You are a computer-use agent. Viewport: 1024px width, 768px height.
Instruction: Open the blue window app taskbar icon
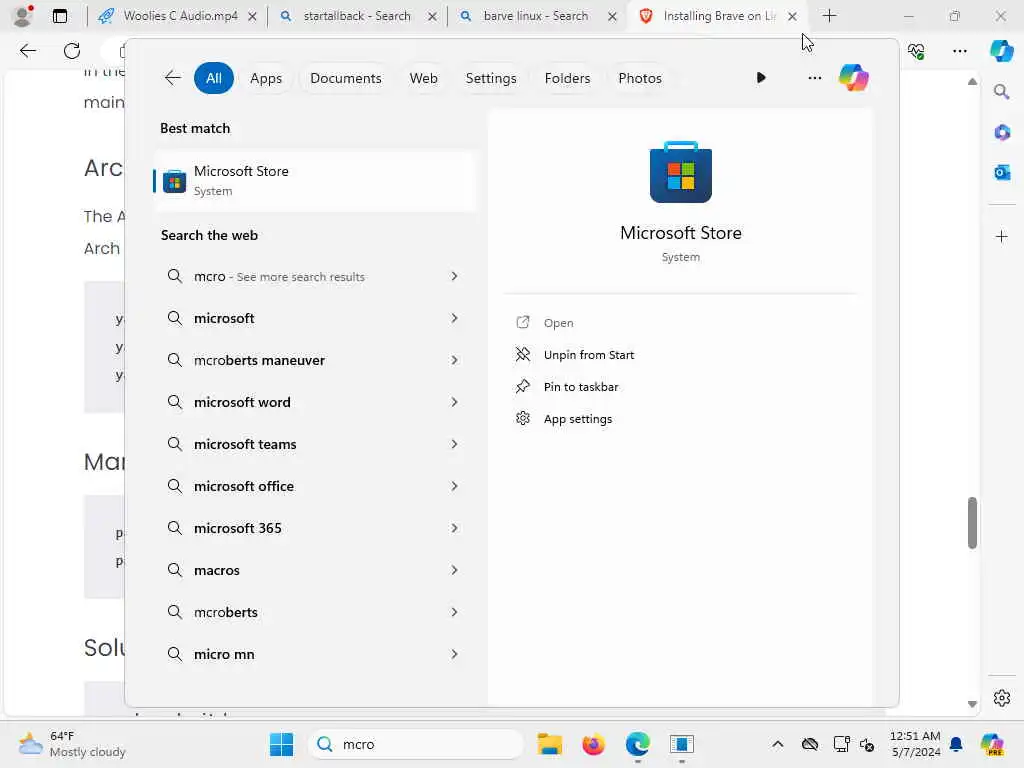point(681,744)
